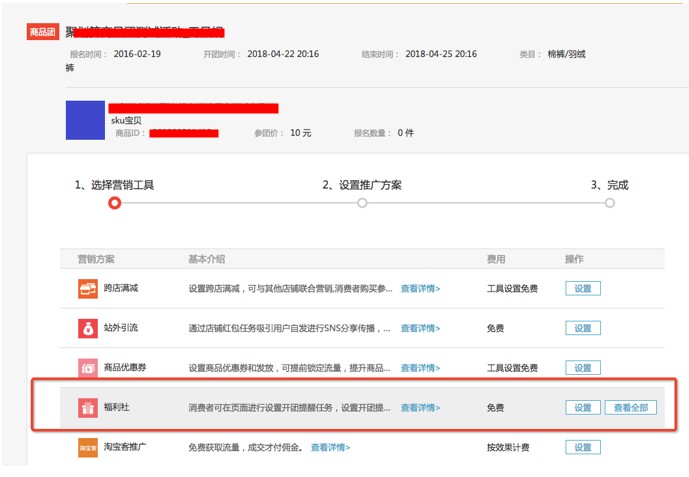This screenshot has height=477, width=689.
Task: Click 设置 button for 淘宝客推广
Action: [x=583, y=447]
